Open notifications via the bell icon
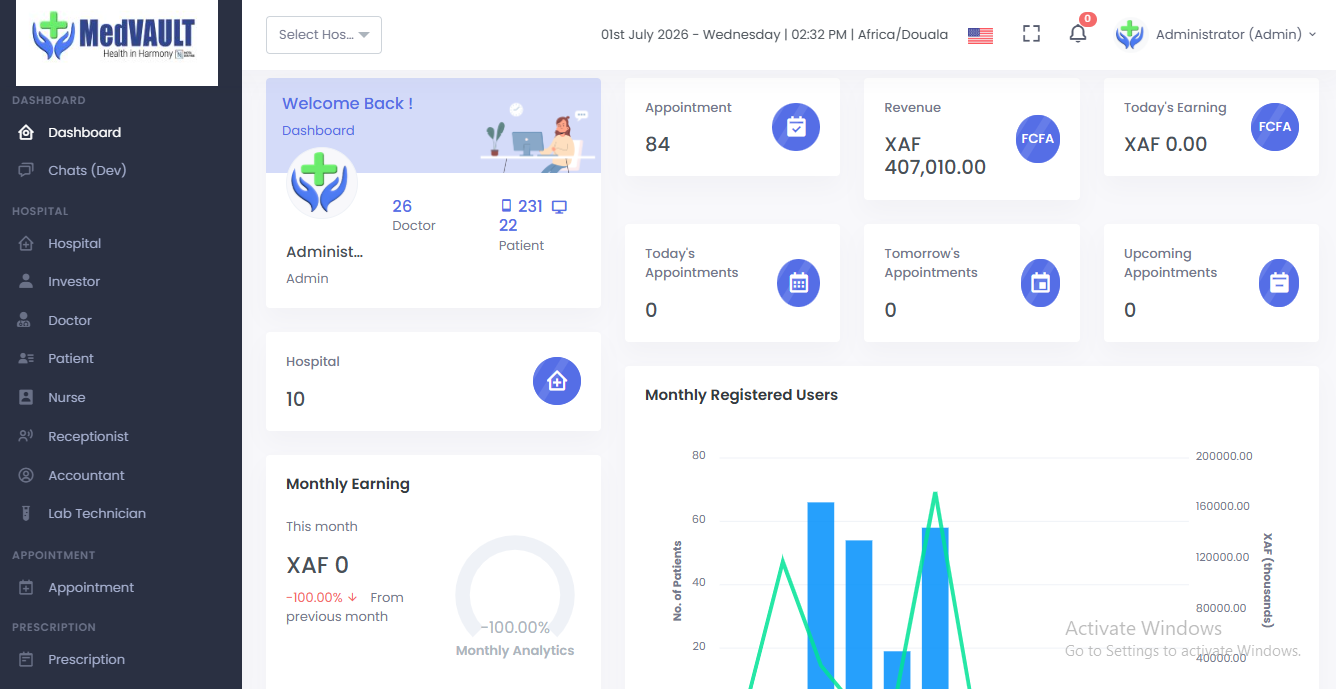Screen dimensions: 1336x689 [1077, 34]
